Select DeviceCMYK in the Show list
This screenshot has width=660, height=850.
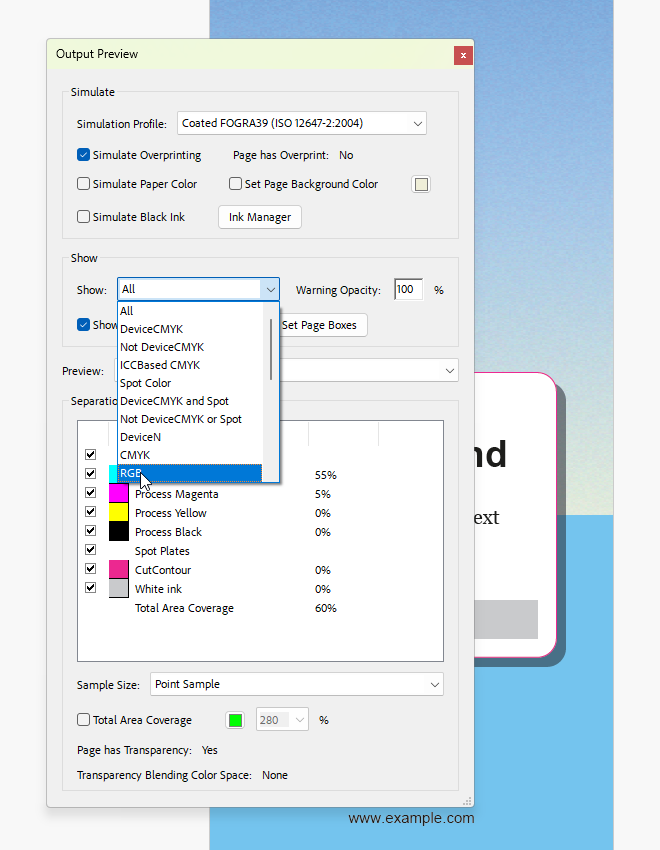pyautogui.click(x=190, y=329)
